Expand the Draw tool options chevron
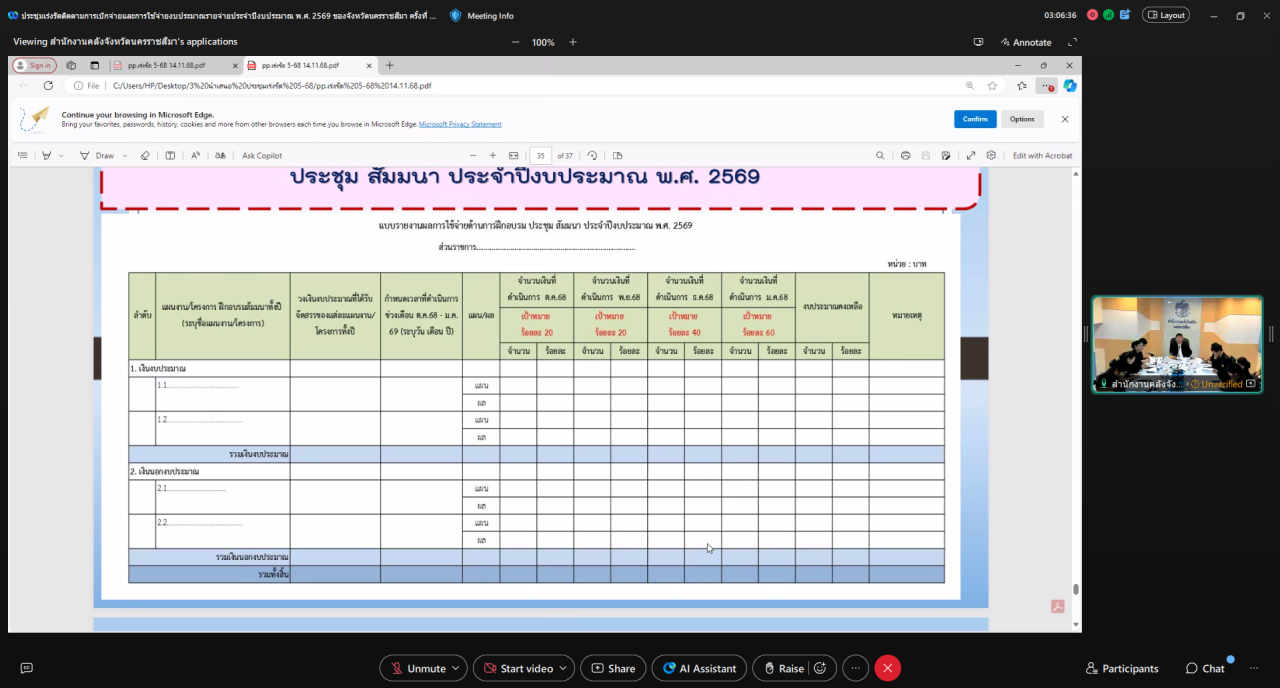 pyautogui.click(x=123, y=155)
